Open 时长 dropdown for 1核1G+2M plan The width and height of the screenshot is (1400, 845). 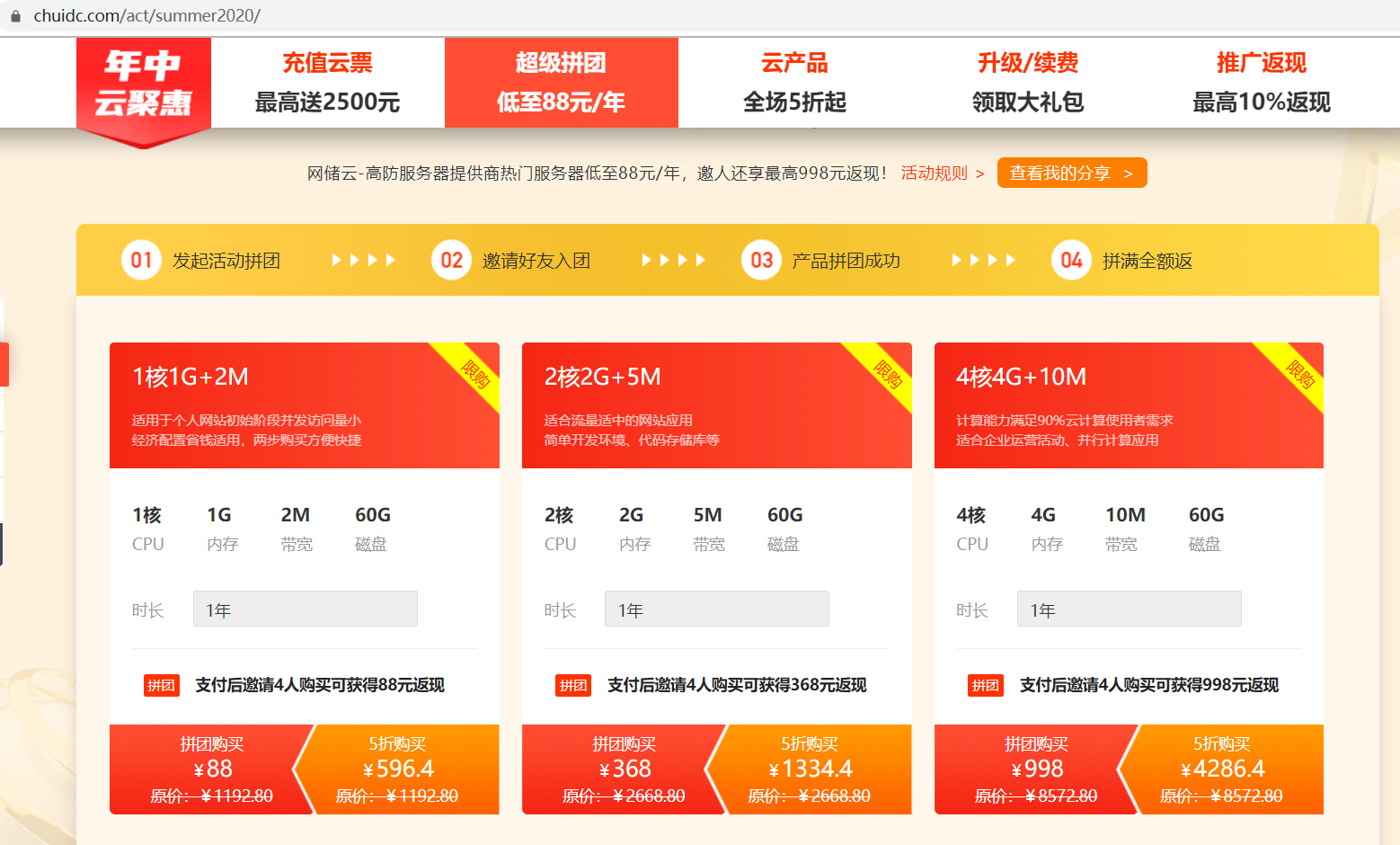point(305,609)
